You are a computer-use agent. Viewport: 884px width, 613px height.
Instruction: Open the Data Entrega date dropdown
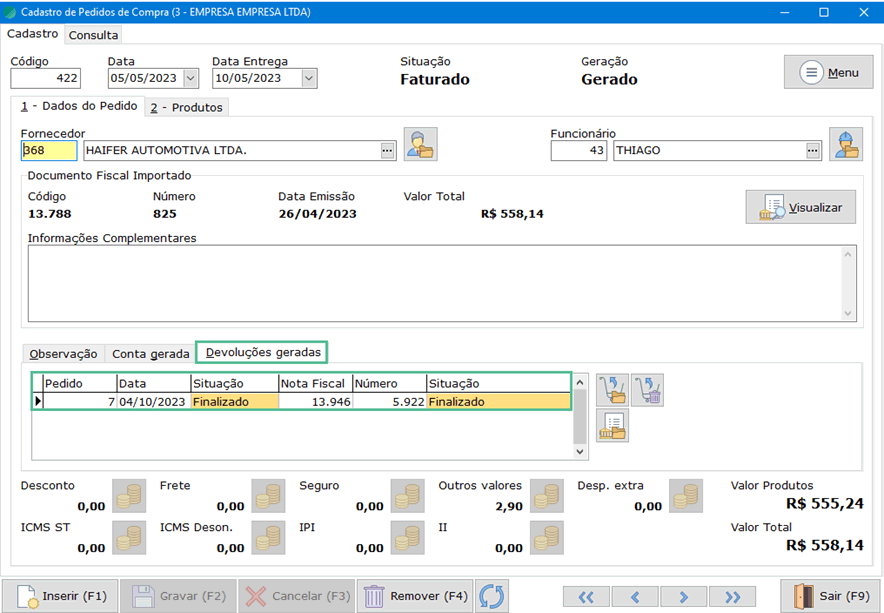[309, 78]
